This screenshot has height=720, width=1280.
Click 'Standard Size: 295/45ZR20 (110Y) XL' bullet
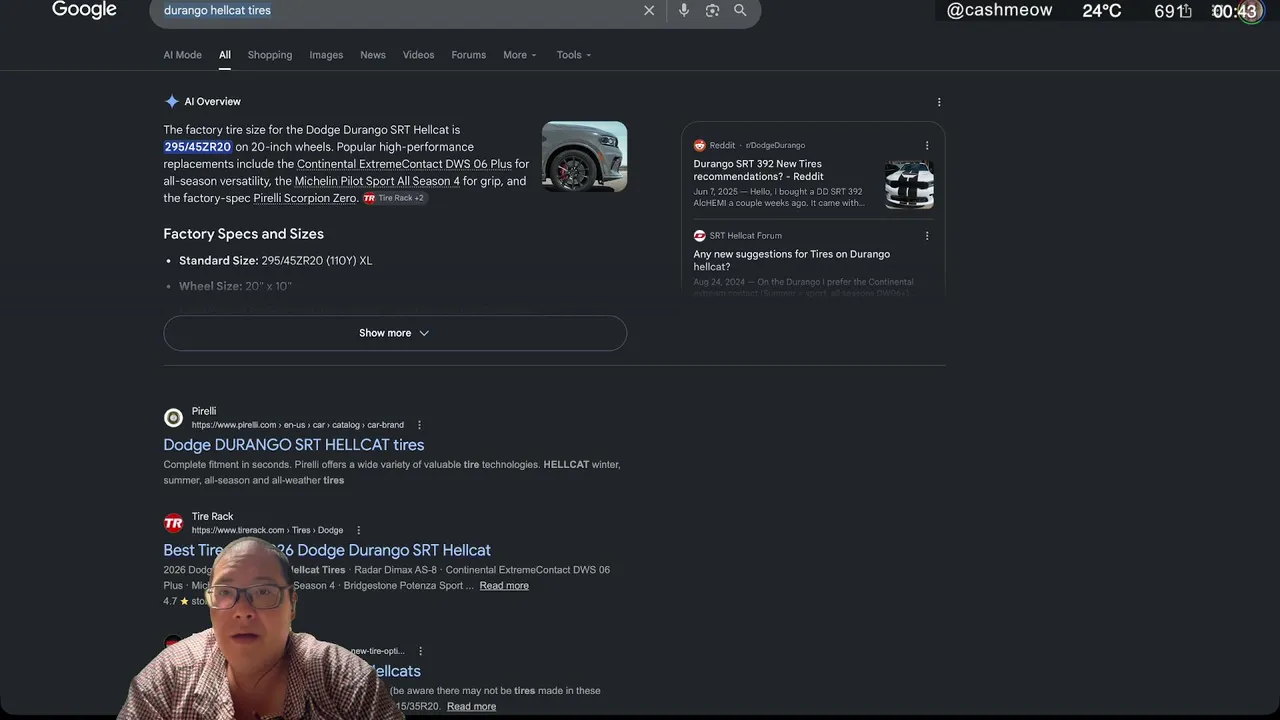point(276,261)
